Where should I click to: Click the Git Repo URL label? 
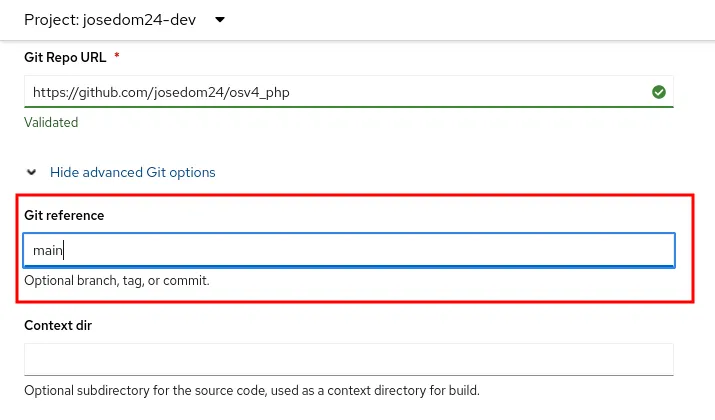(x=65, y=57)
